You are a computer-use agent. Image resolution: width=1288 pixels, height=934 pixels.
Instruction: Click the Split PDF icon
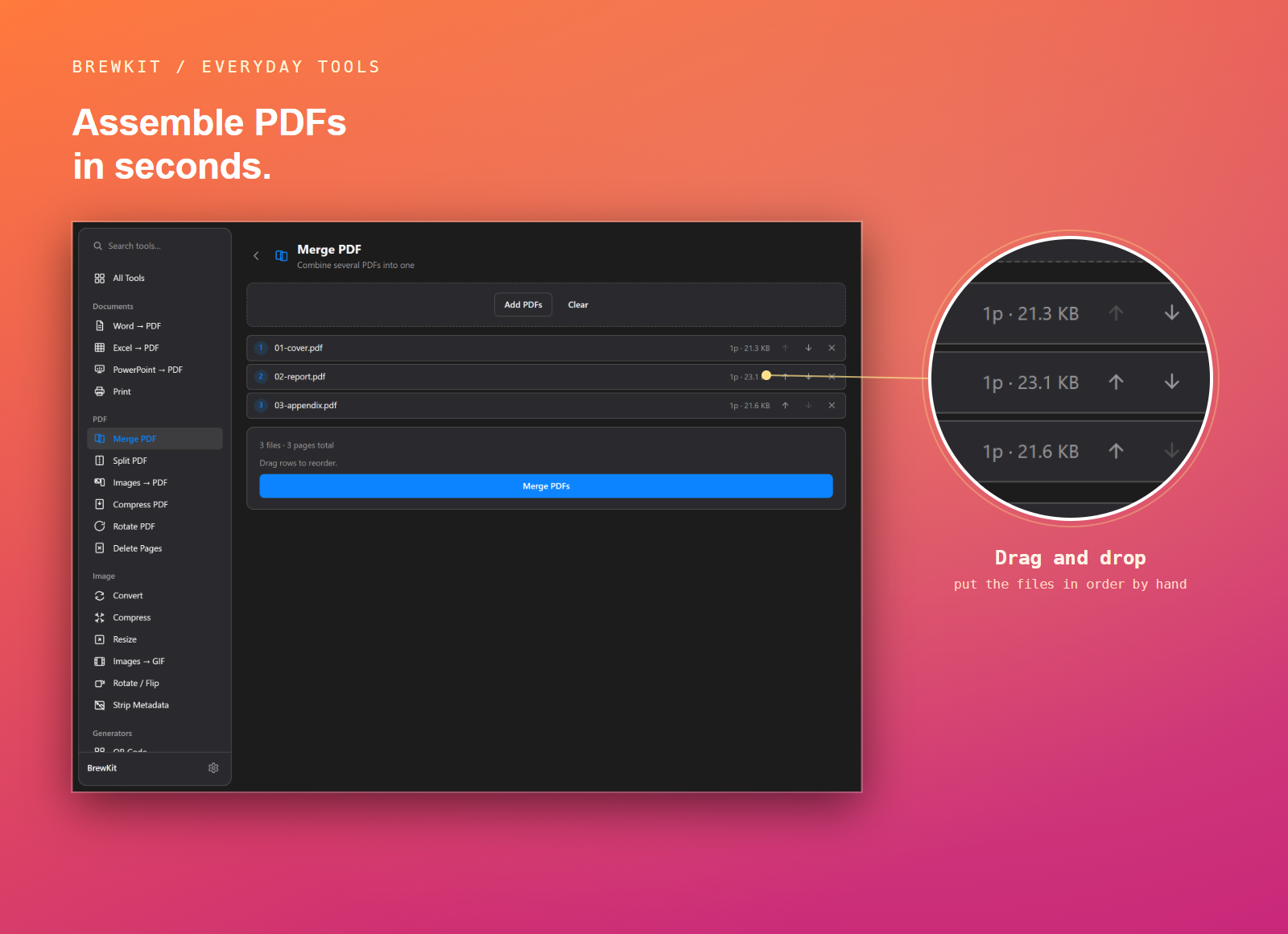tap(100, 461)
